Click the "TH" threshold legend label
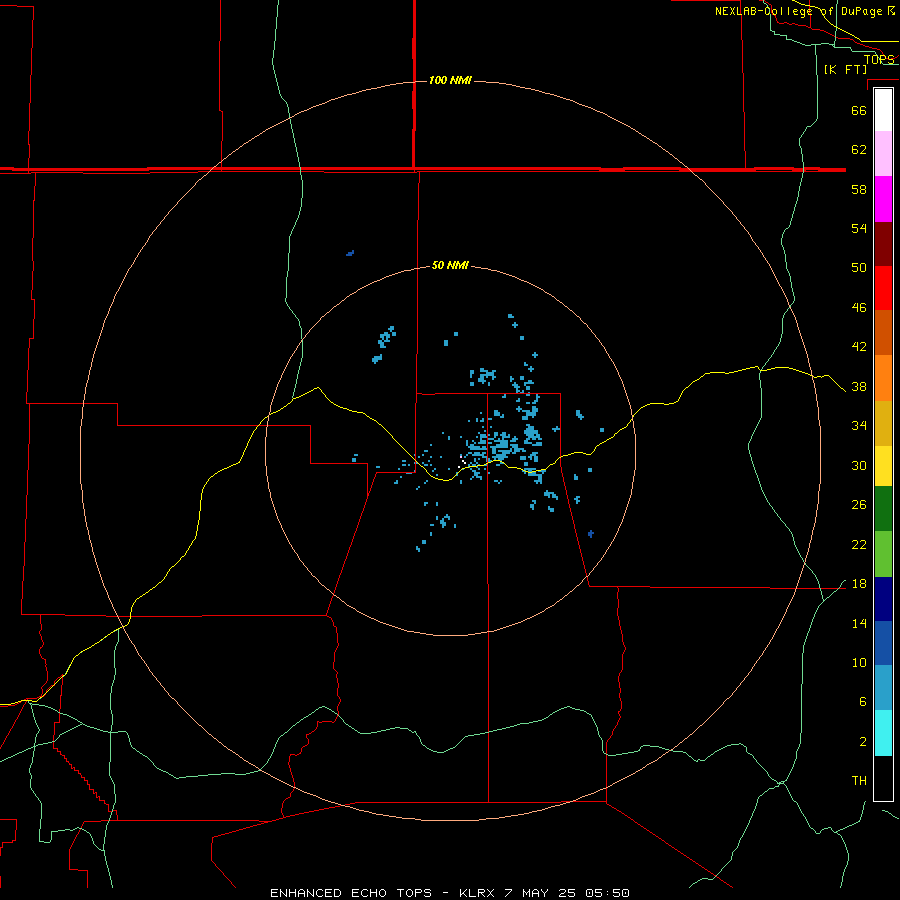 859,781
